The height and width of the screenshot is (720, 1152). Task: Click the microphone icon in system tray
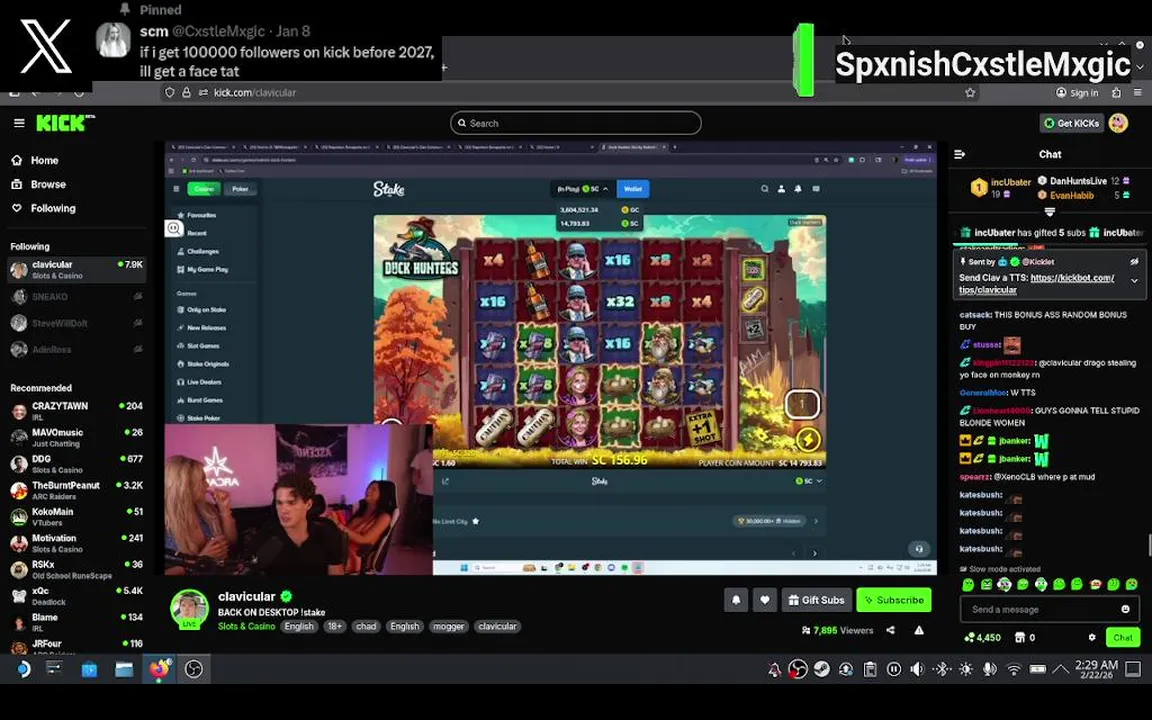click(990, 669)
